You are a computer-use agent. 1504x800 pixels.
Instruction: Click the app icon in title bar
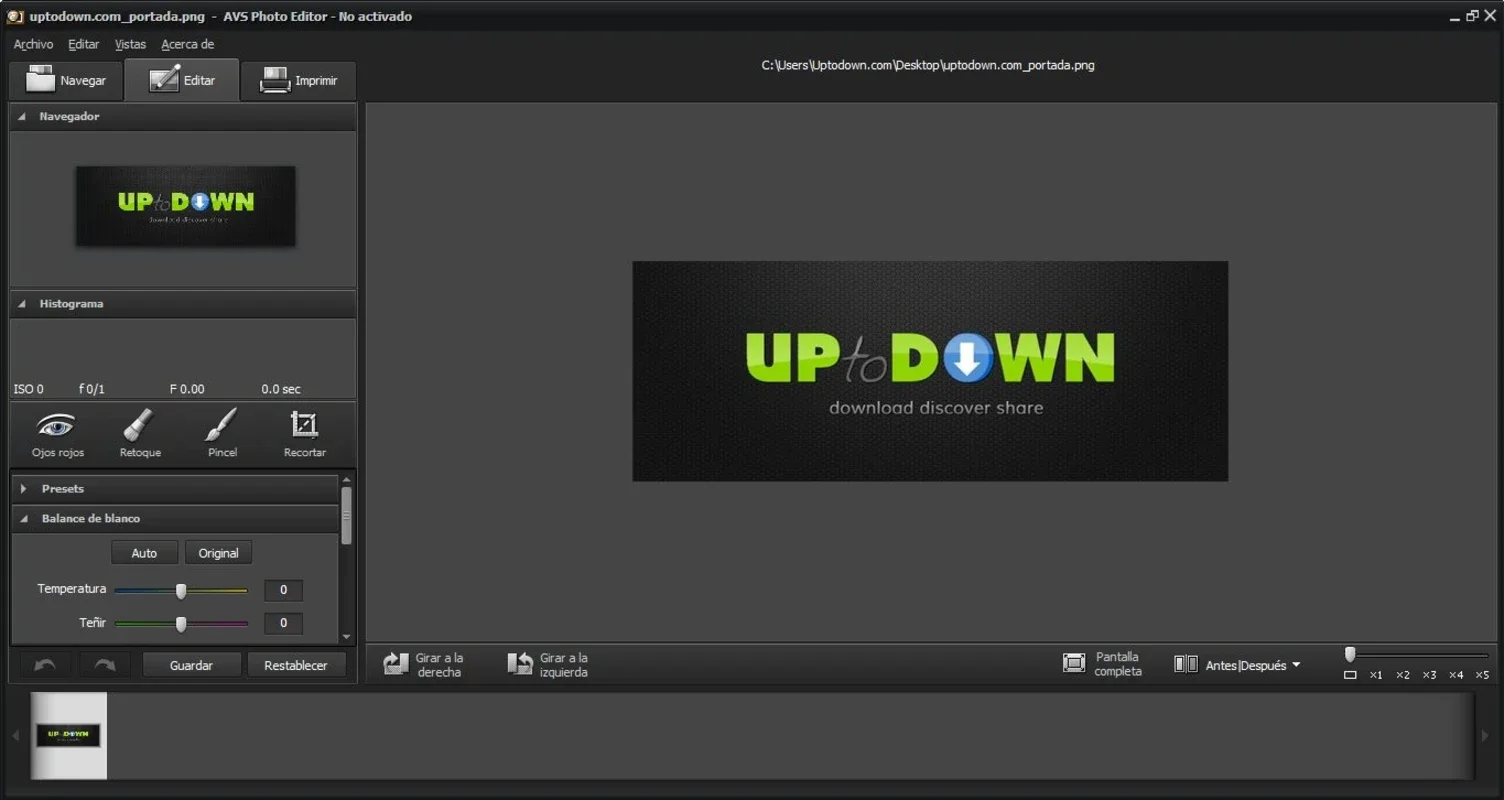(15, 16)
